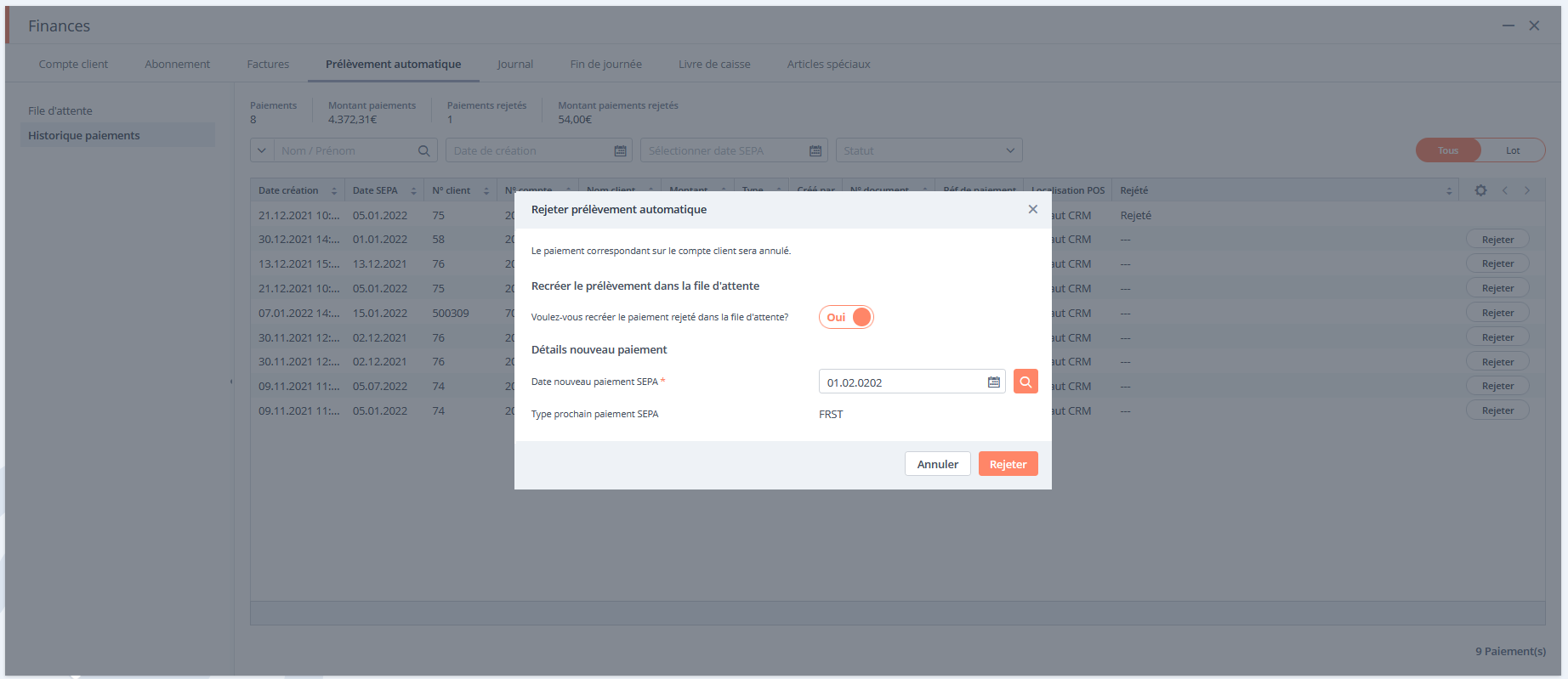Open the Statut dropdown

point(929,150)
